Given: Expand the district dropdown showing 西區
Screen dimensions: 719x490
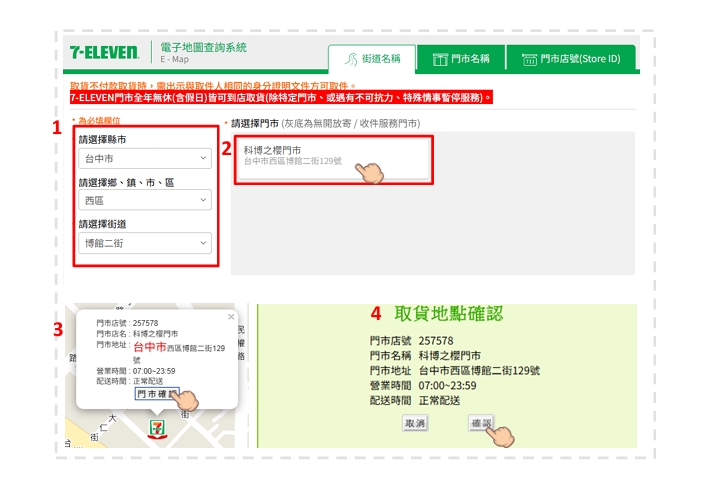Looking at the screenshot, I should [145, 201].
